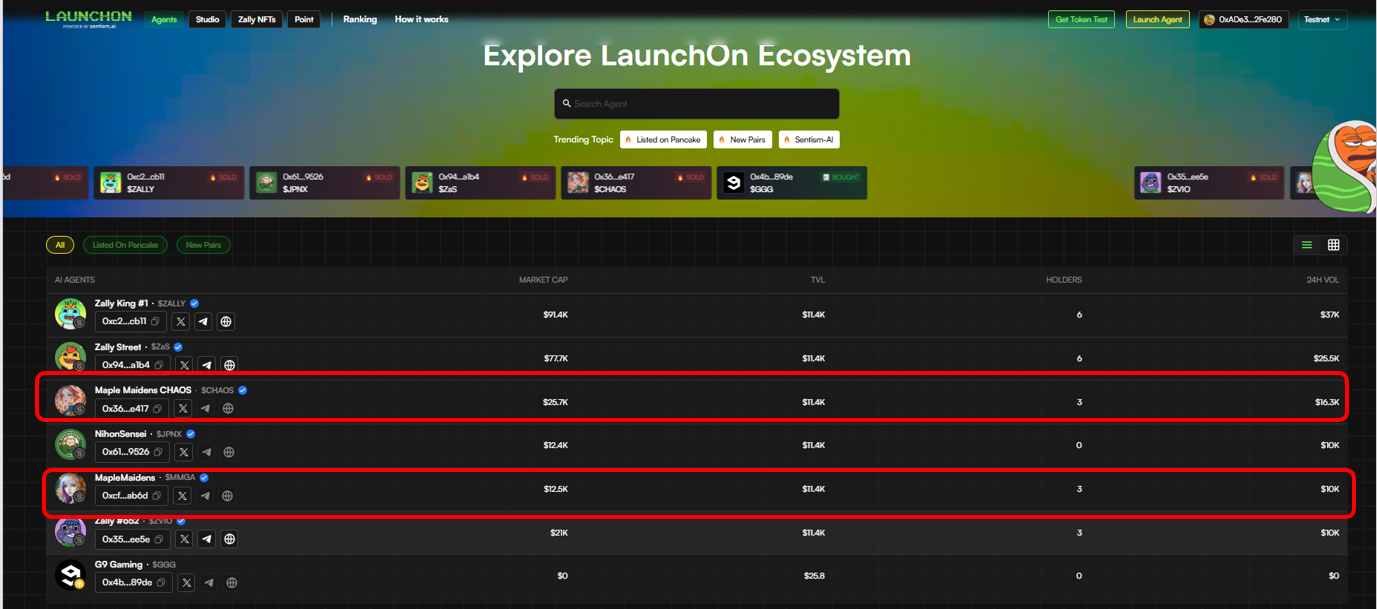
Task: Open $ZVIO sold ticker card
Action: click(1209, 183)
